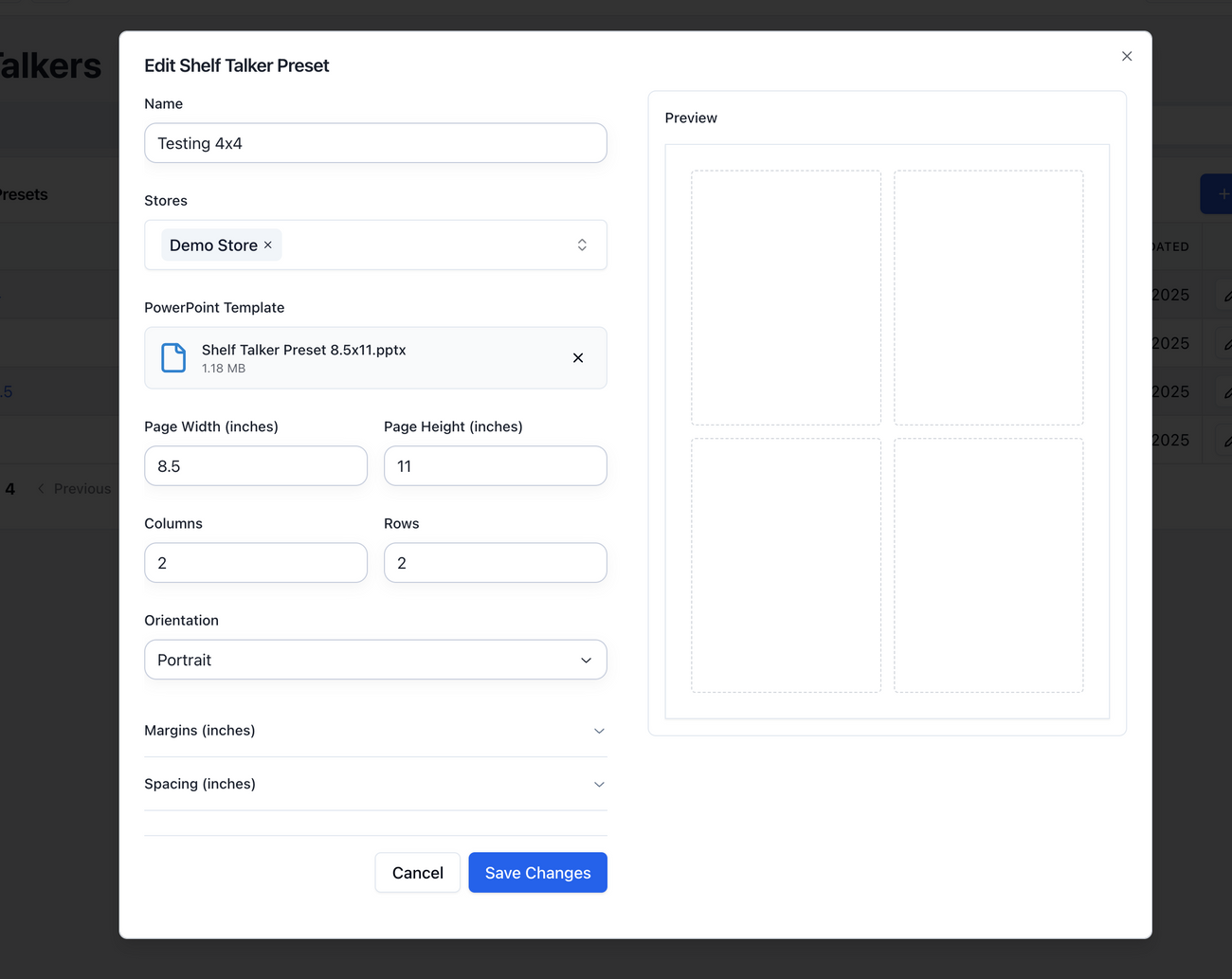This screenshot has width=1232, height=979.
Task: Click the bottom-right preview cell
Action: 988,565
